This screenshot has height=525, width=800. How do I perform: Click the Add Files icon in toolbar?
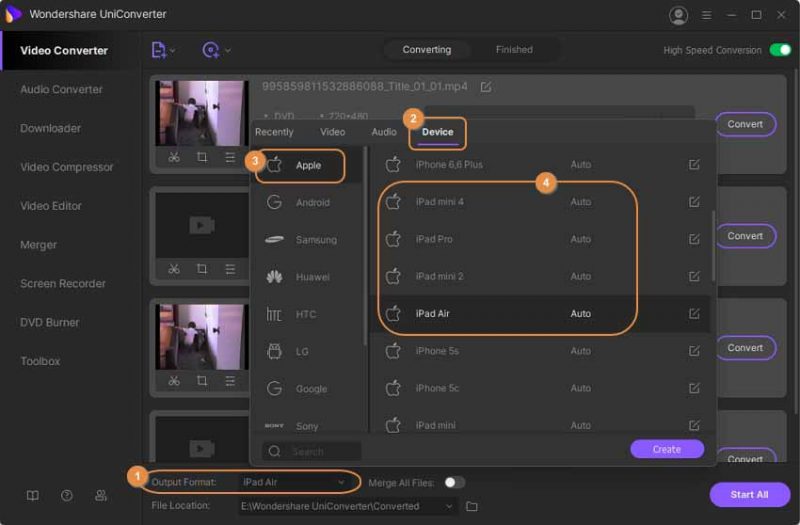[x=159, y=50]
